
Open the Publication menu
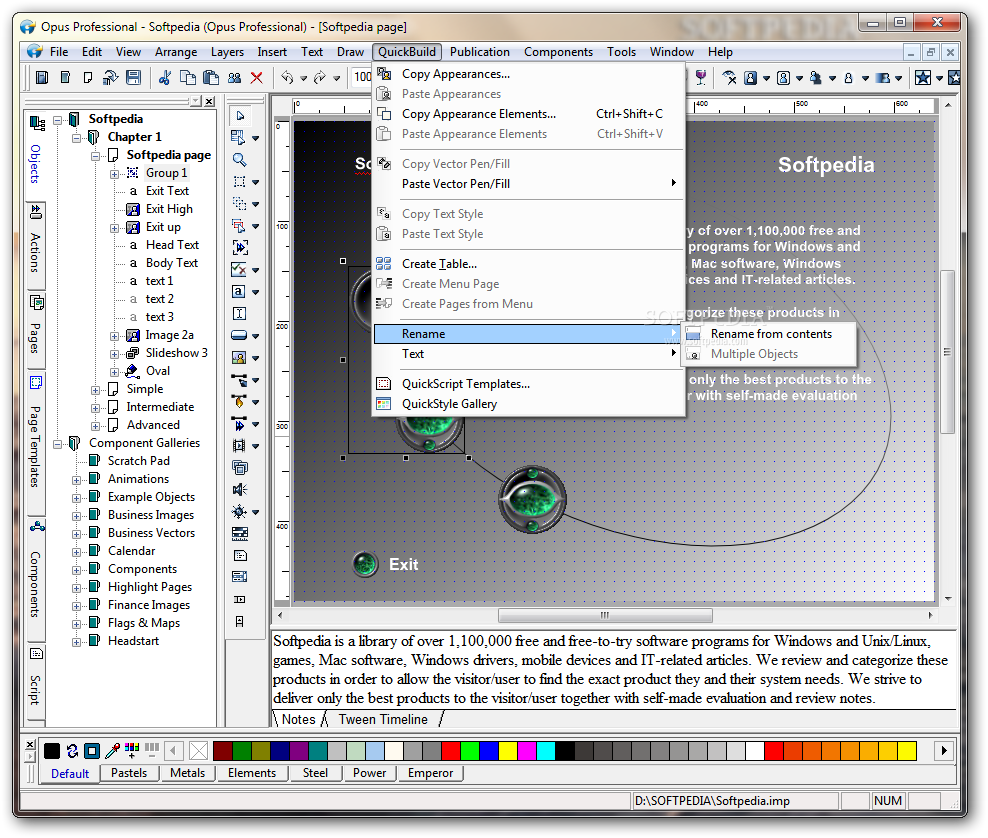click(480, 52)
